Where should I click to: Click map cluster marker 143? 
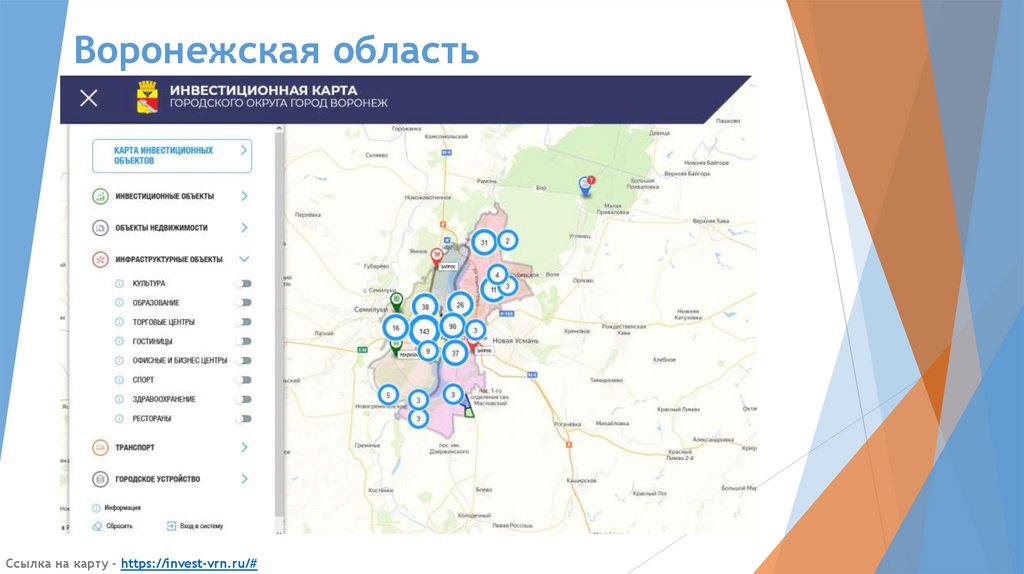[424, 331]
